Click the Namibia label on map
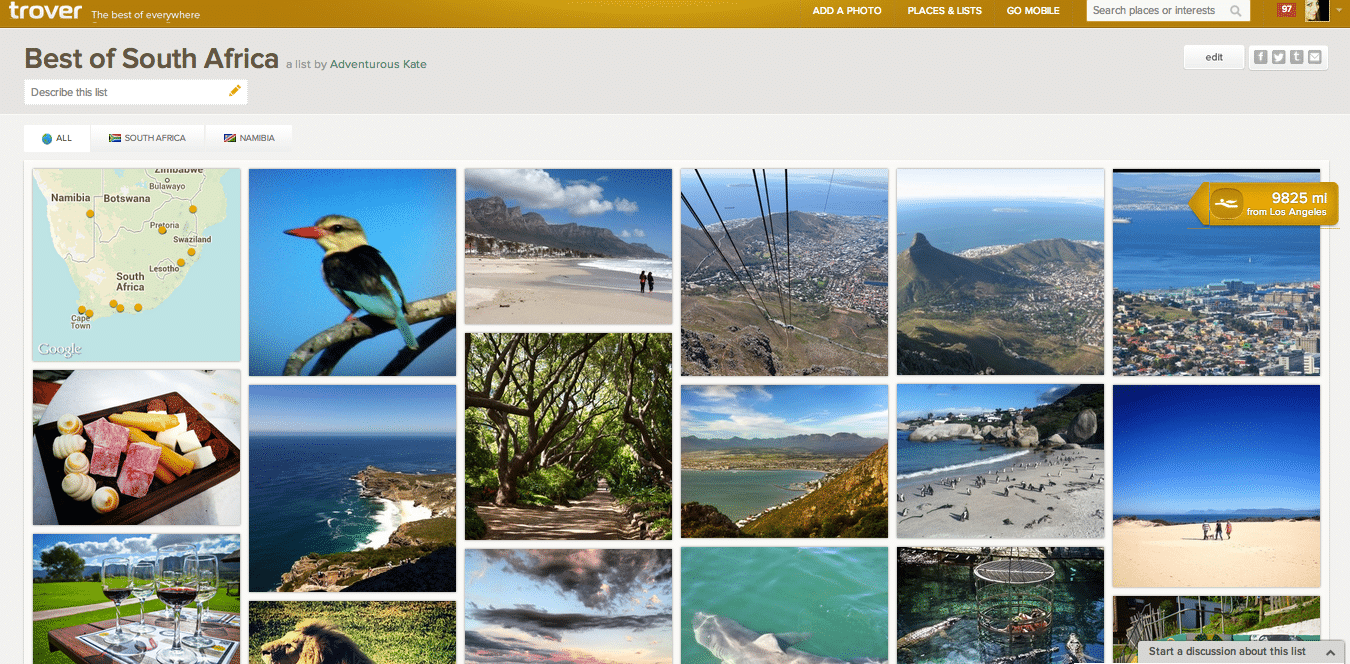 (x=70, y=197)
